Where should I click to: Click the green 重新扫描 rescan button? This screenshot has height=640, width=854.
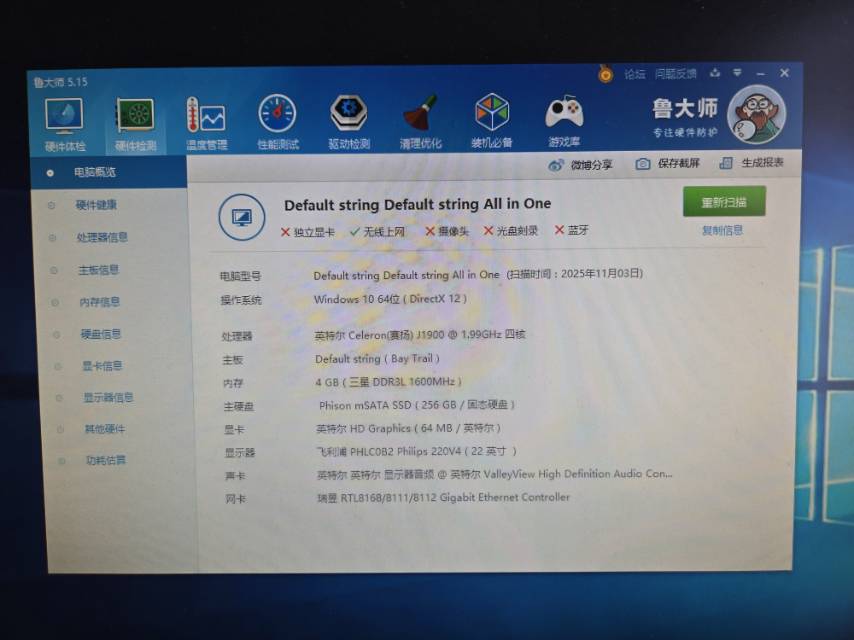tap(724, 202)
